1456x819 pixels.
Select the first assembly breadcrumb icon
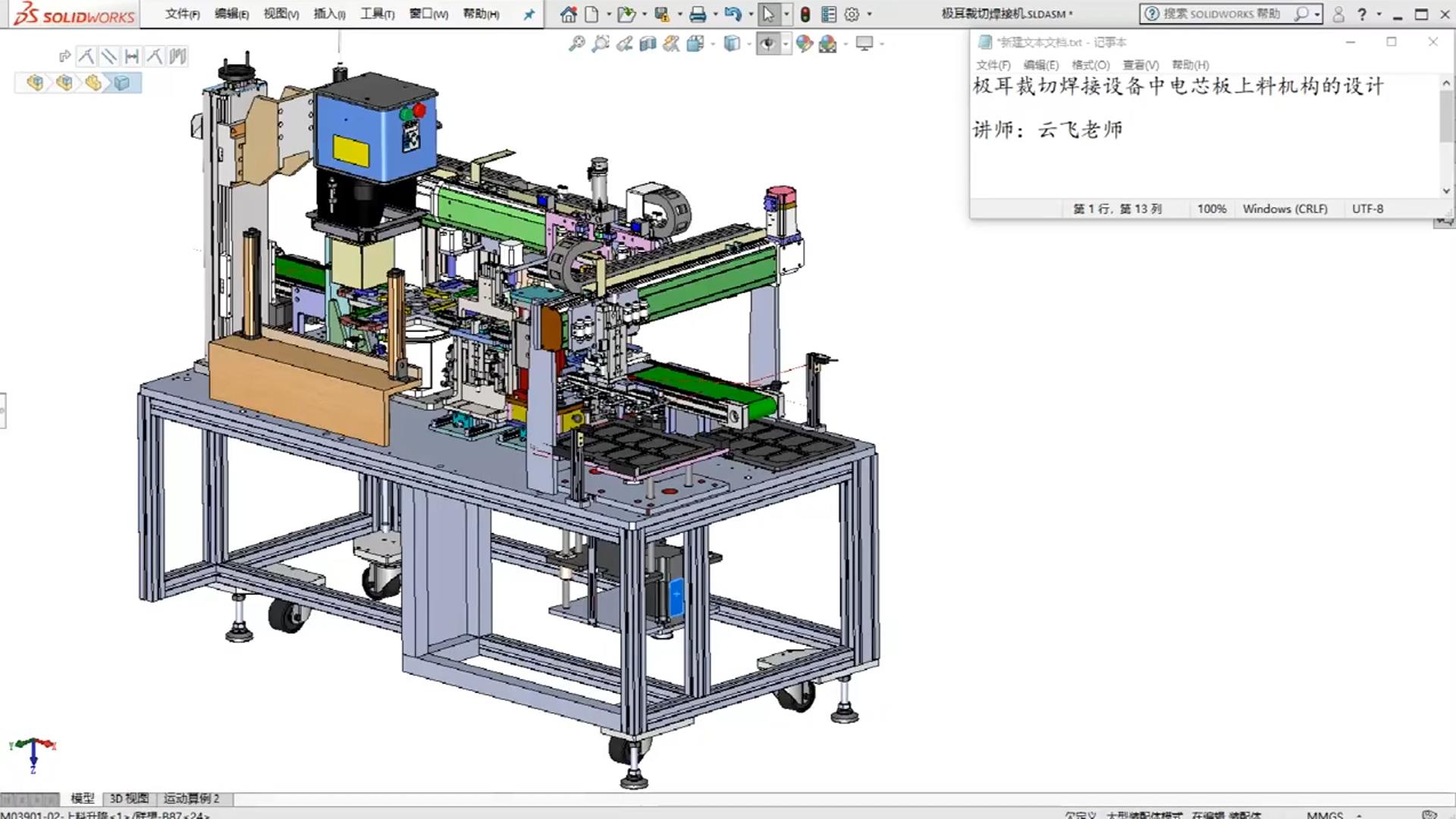(35, 82)
